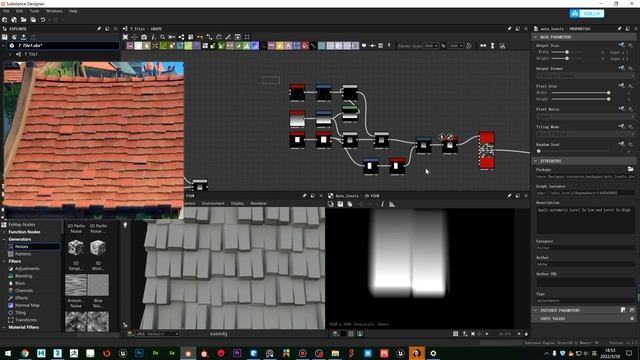Click the link chain icon beside Parent Size
640x360 pixels.
[x=444, y=46]
